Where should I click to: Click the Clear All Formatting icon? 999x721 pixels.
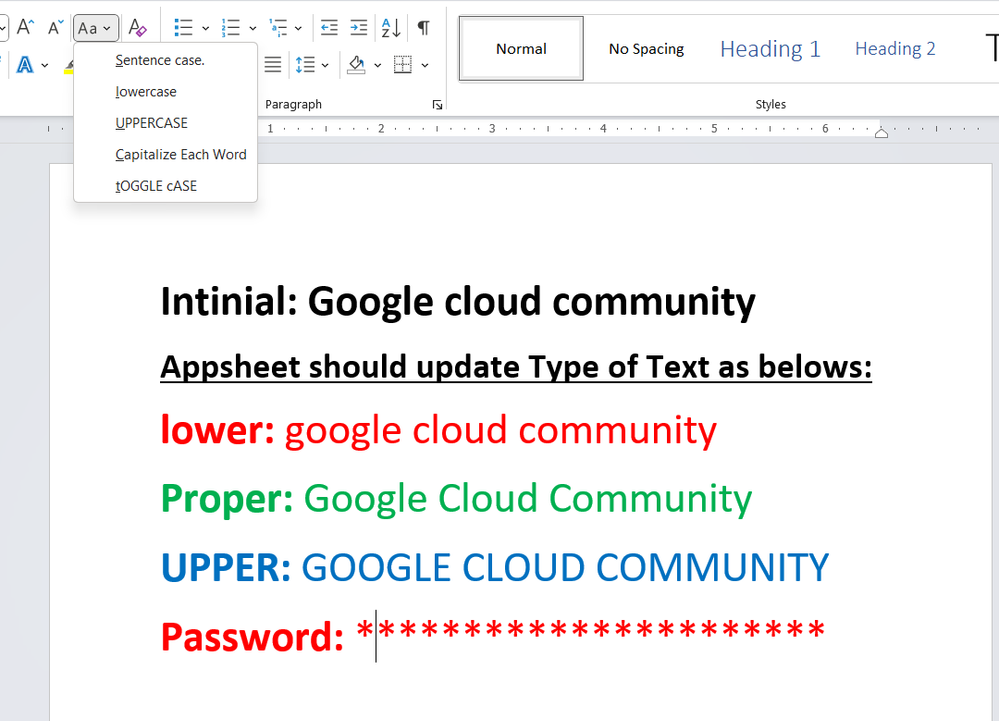pyautogui.click(x=137, y=27)
